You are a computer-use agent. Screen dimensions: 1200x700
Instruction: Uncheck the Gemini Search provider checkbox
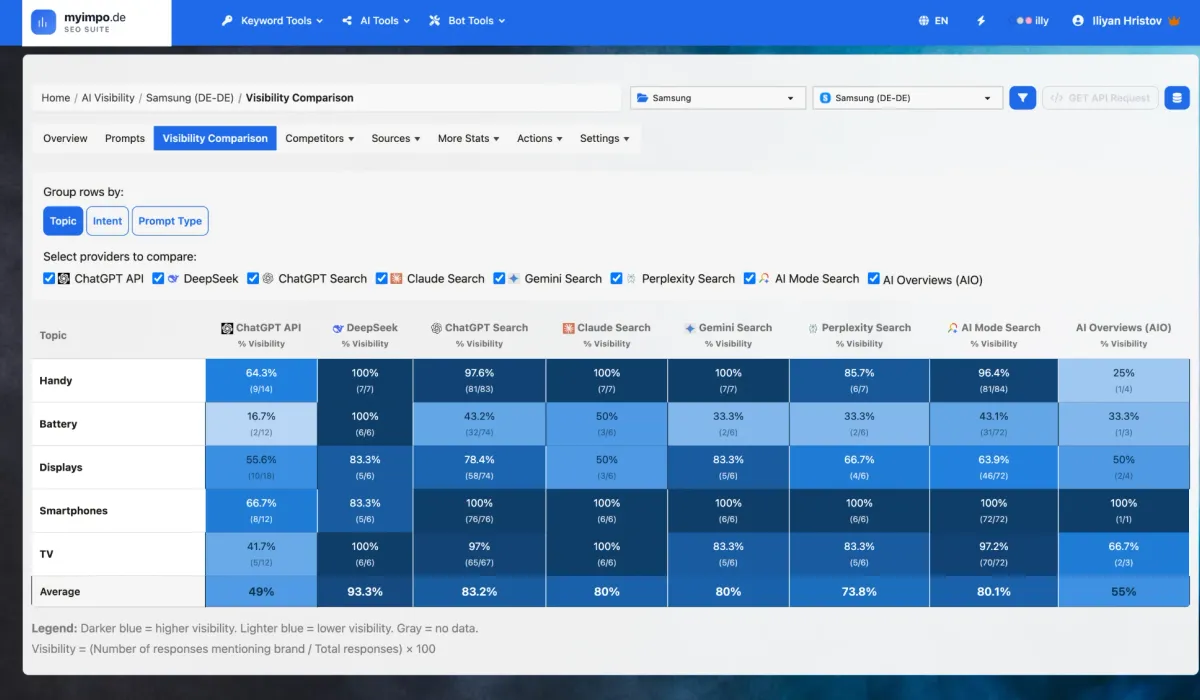[499, 279]
